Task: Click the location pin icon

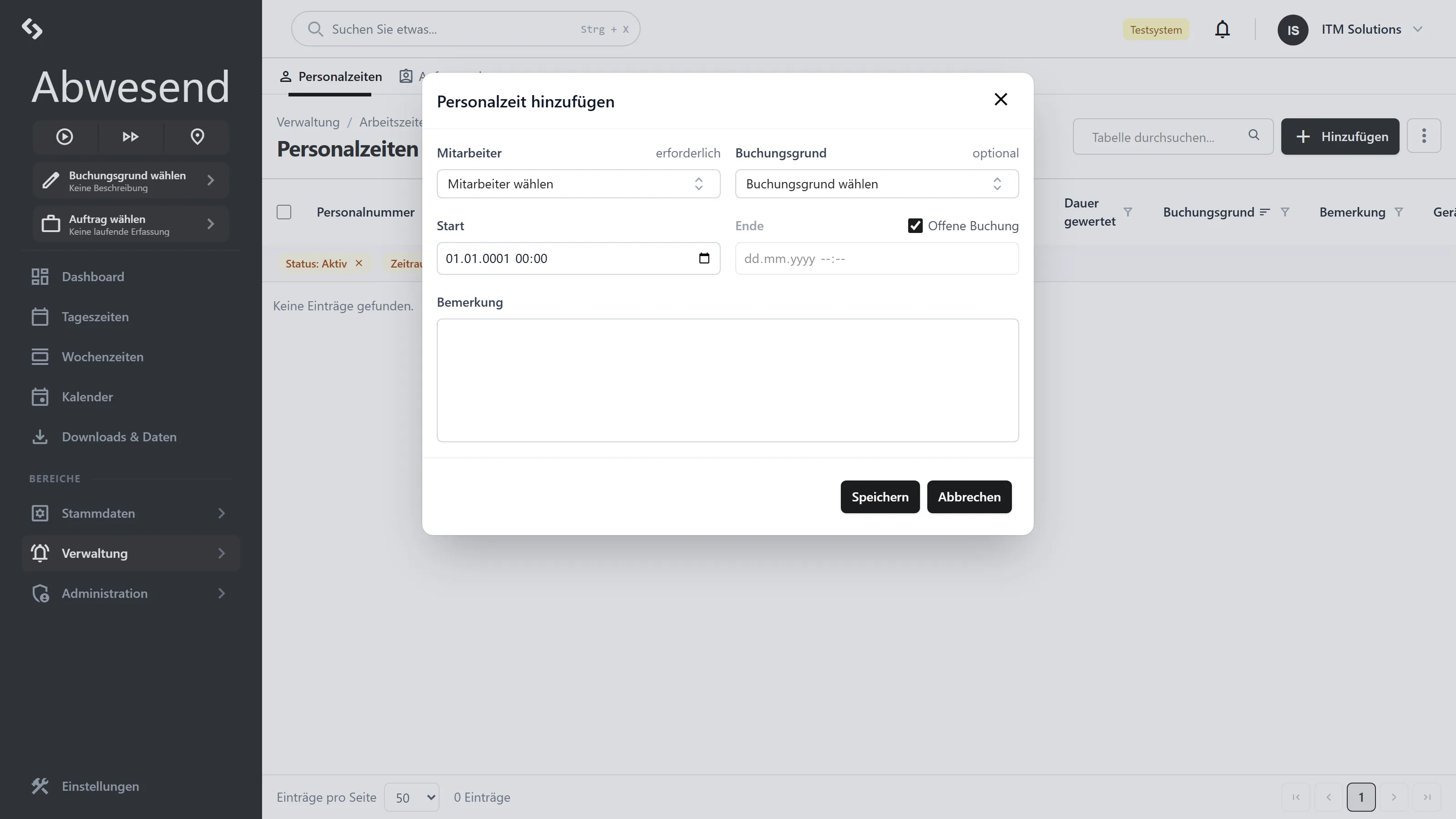Action: point(197,137)
